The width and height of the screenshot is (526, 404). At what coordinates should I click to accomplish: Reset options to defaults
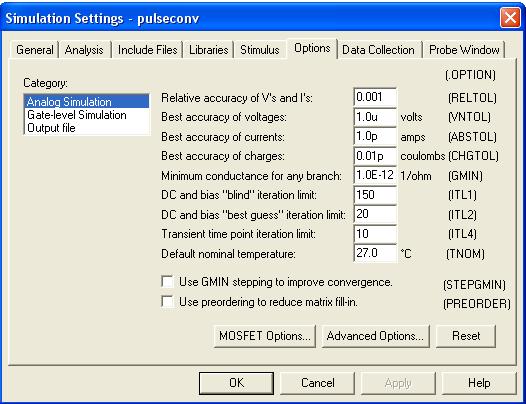click(x=466, y=336)
